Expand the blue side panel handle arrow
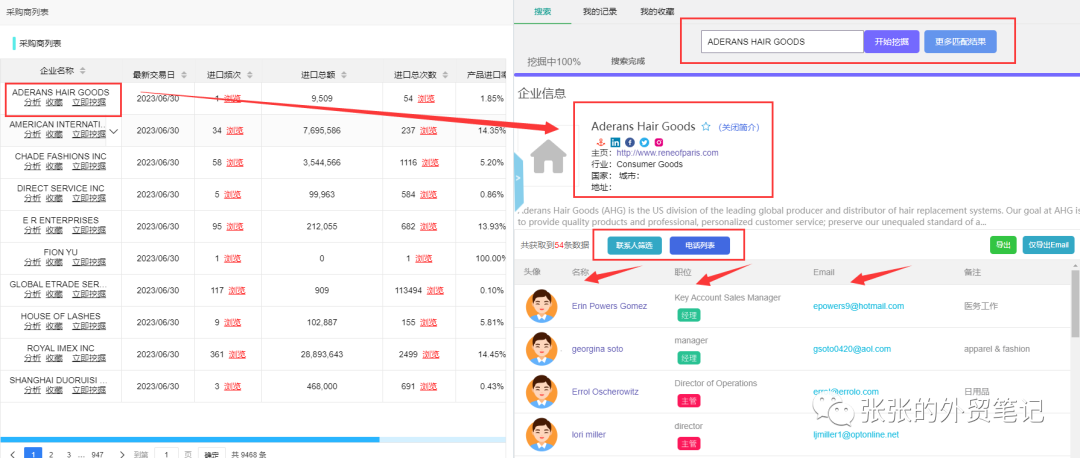 click(x=518, y=178)
